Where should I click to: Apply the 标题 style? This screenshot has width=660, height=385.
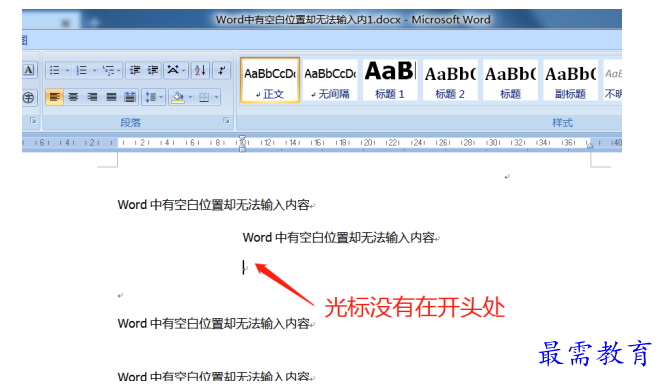tap(510, 80)
